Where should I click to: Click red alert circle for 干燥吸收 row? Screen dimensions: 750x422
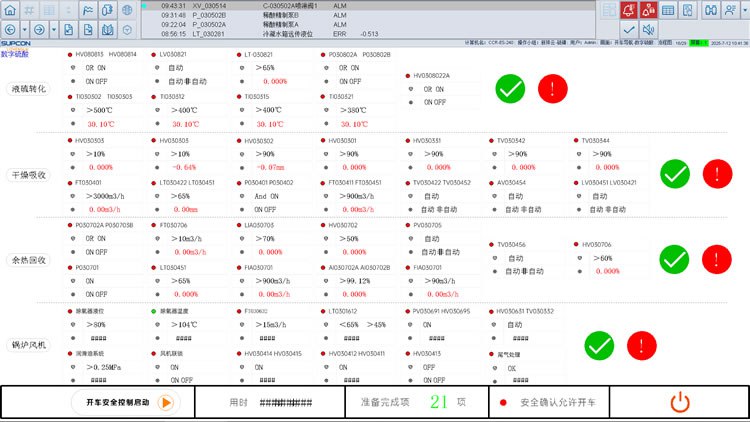click(x=717, y=173)
